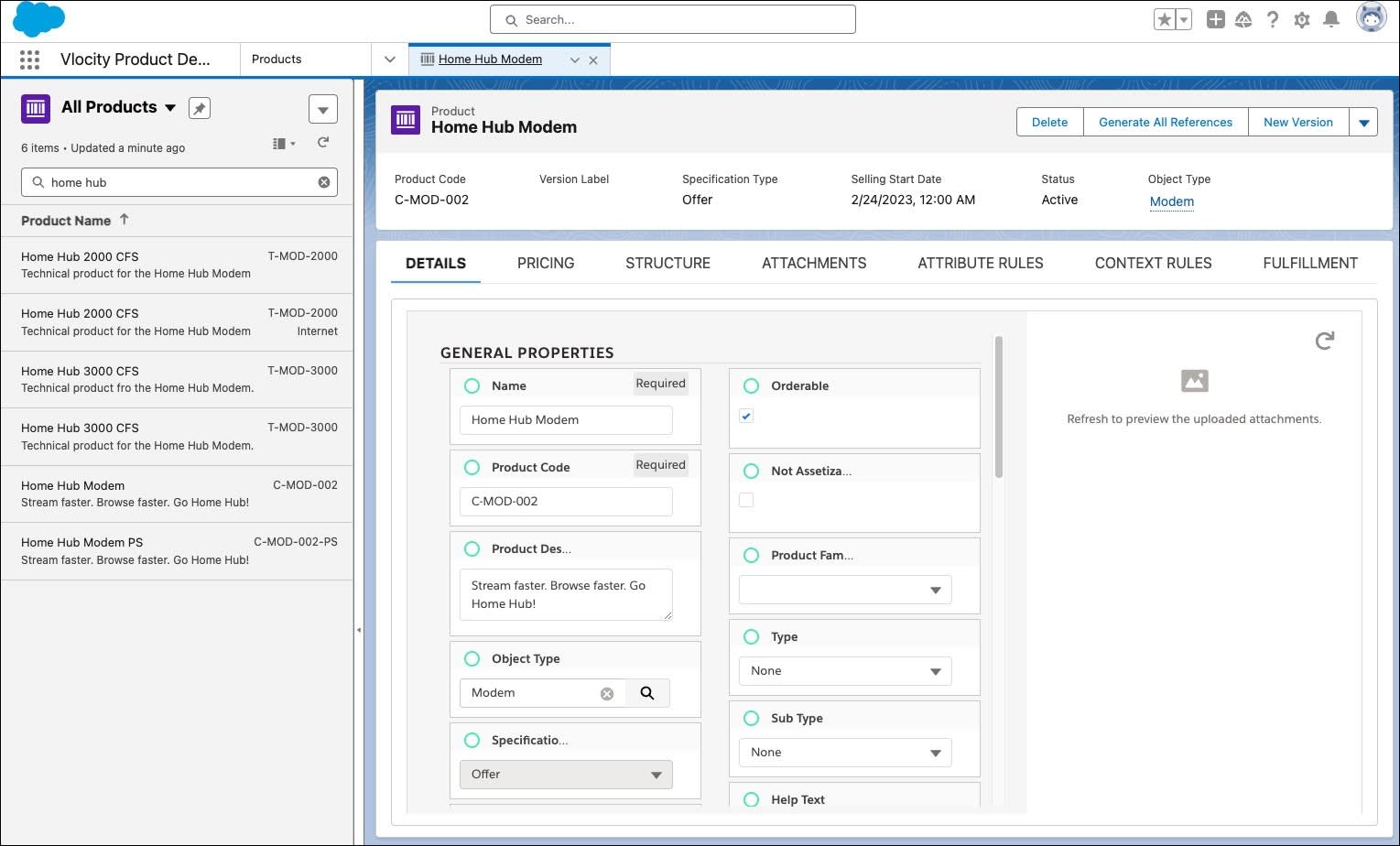Toggle the Not Assetizable checkbox
This screenshot has height=846, width=1400.
pyautogui.click(x=746, y=500)
